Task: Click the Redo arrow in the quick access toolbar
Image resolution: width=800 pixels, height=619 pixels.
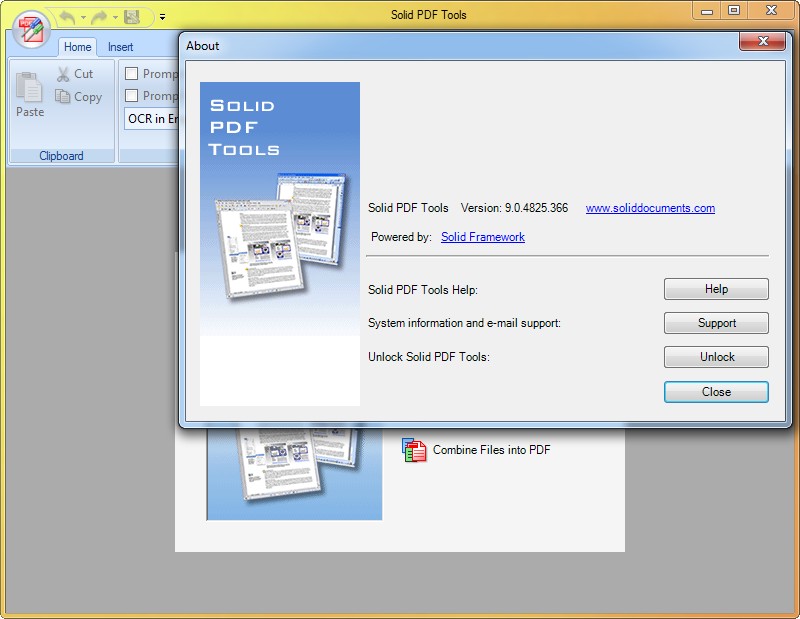Action: (99, 17)
